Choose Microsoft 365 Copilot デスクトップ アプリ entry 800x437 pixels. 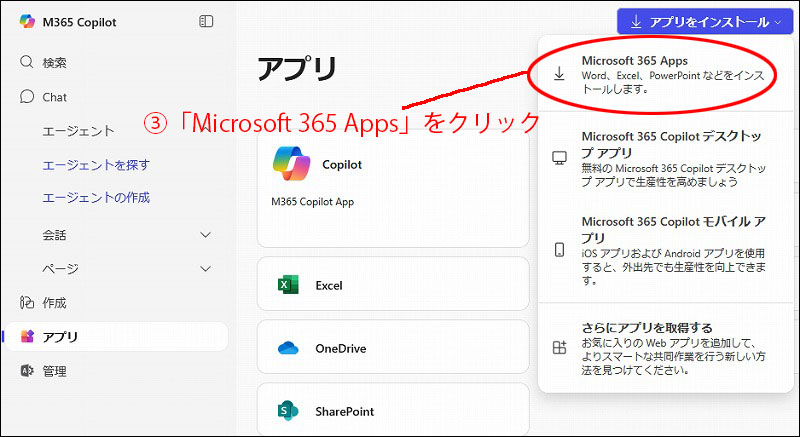666,158
